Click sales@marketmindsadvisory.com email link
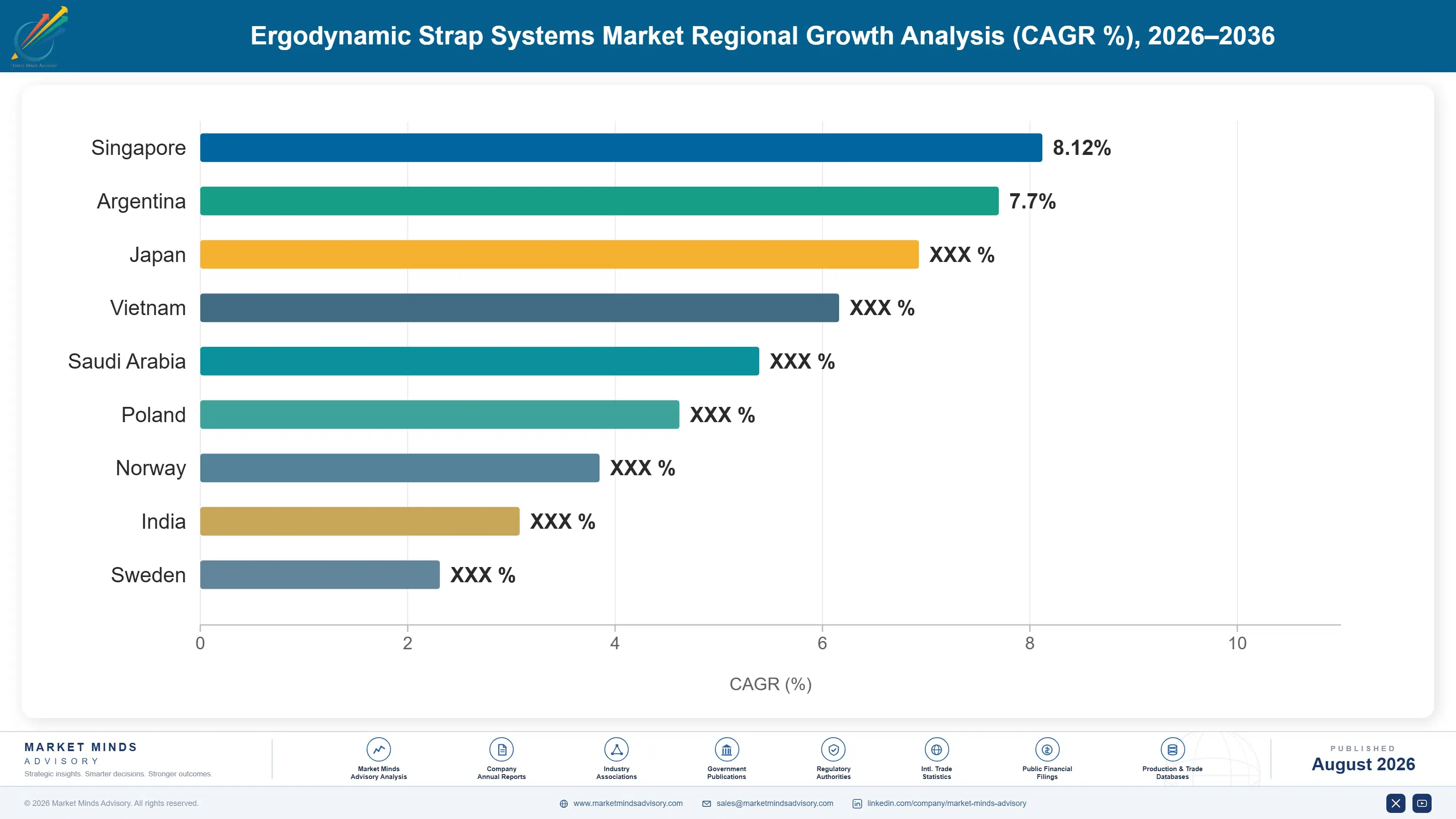Viewport: 1456px width, 819px height. click(775, 803)
